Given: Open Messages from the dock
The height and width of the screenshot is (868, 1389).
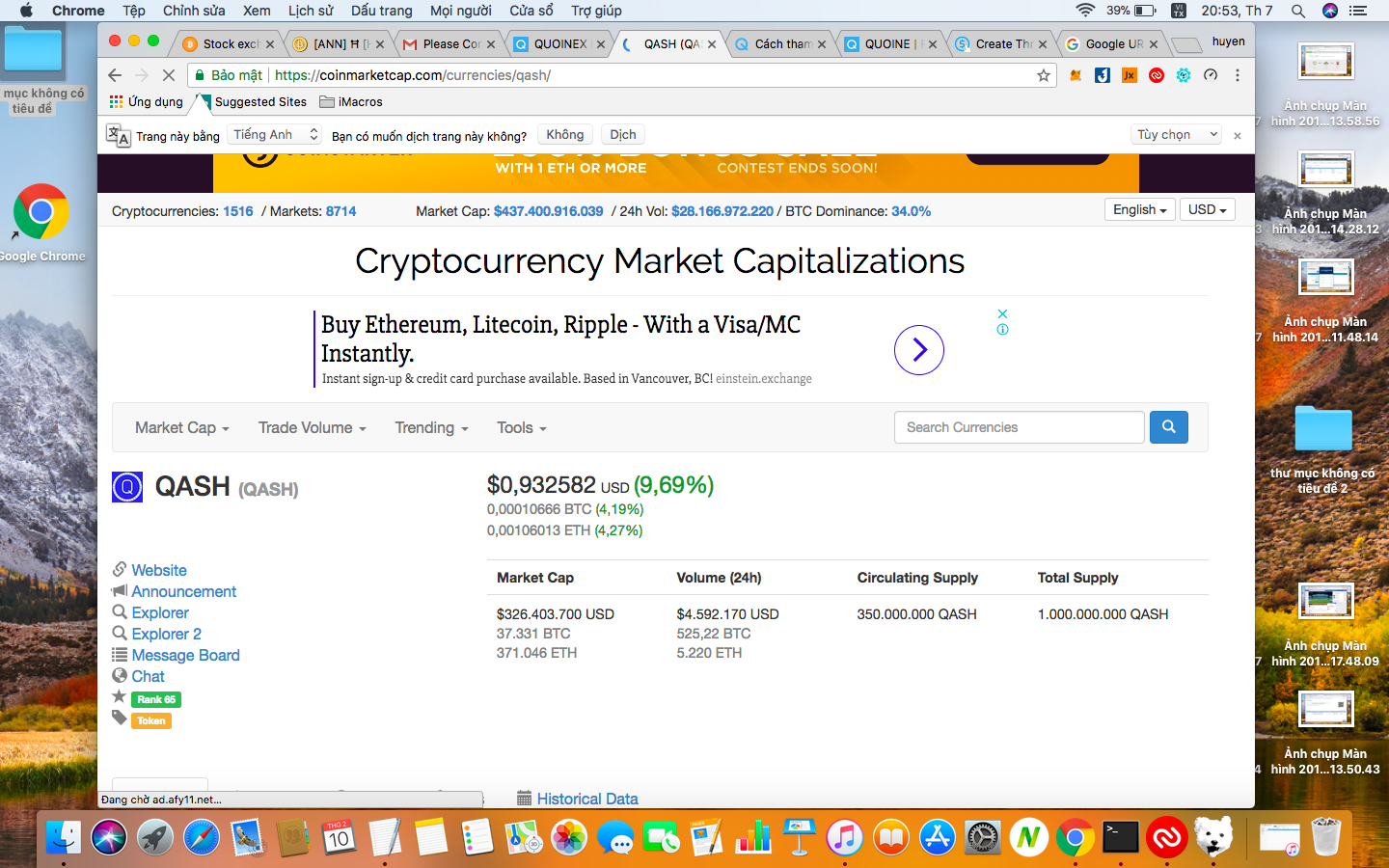Looking at the screenshot, I should pos(615,837).
